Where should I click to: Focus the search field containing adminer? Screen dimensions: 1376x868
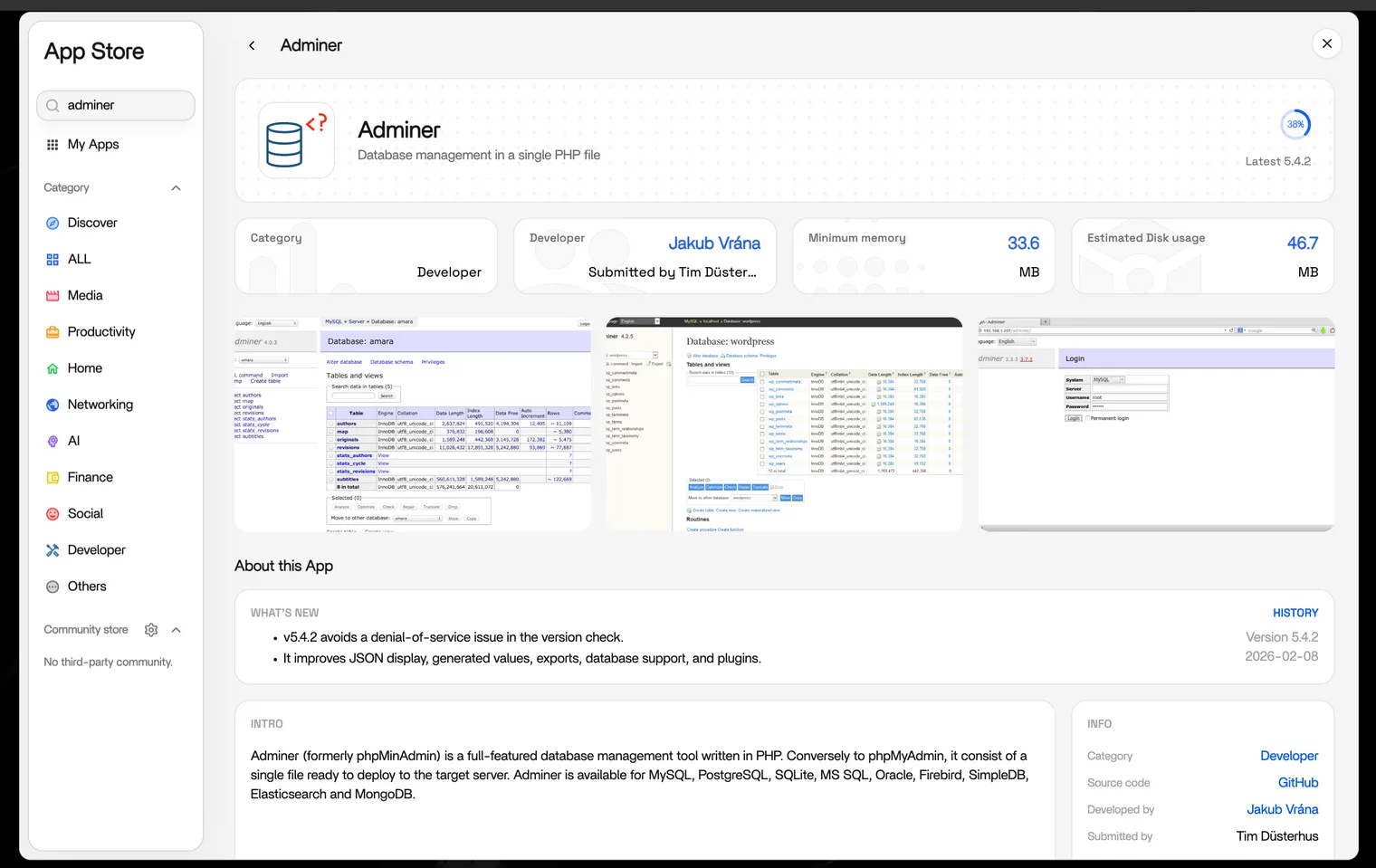coord(116,105)
